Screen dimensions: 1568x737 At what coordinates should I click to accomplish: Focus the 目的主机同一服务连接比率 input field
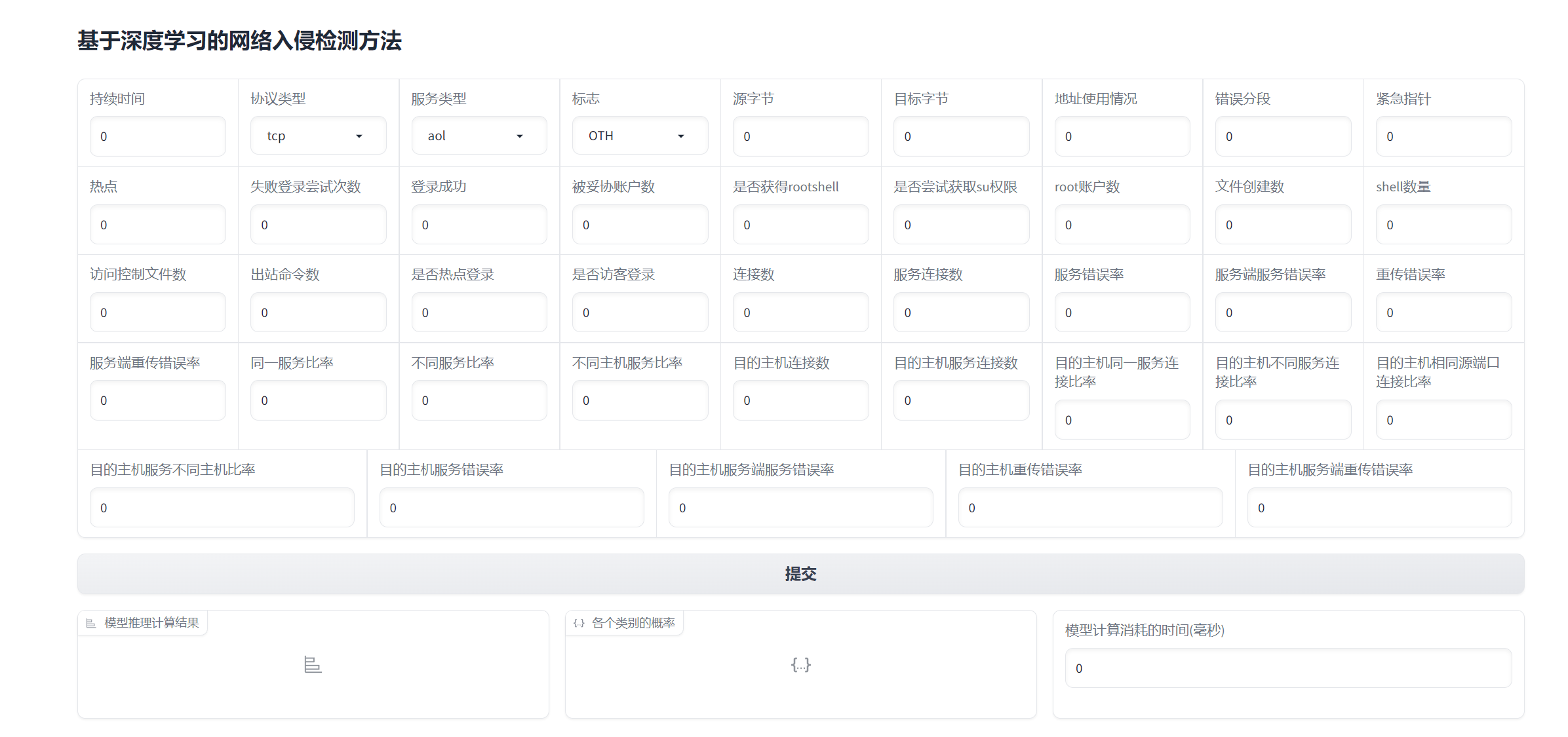[x=1122, y=420]
